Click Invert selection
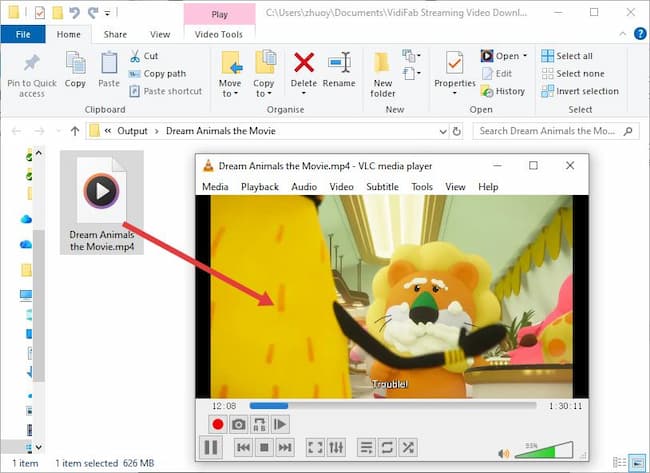 (x=580, y=91)
